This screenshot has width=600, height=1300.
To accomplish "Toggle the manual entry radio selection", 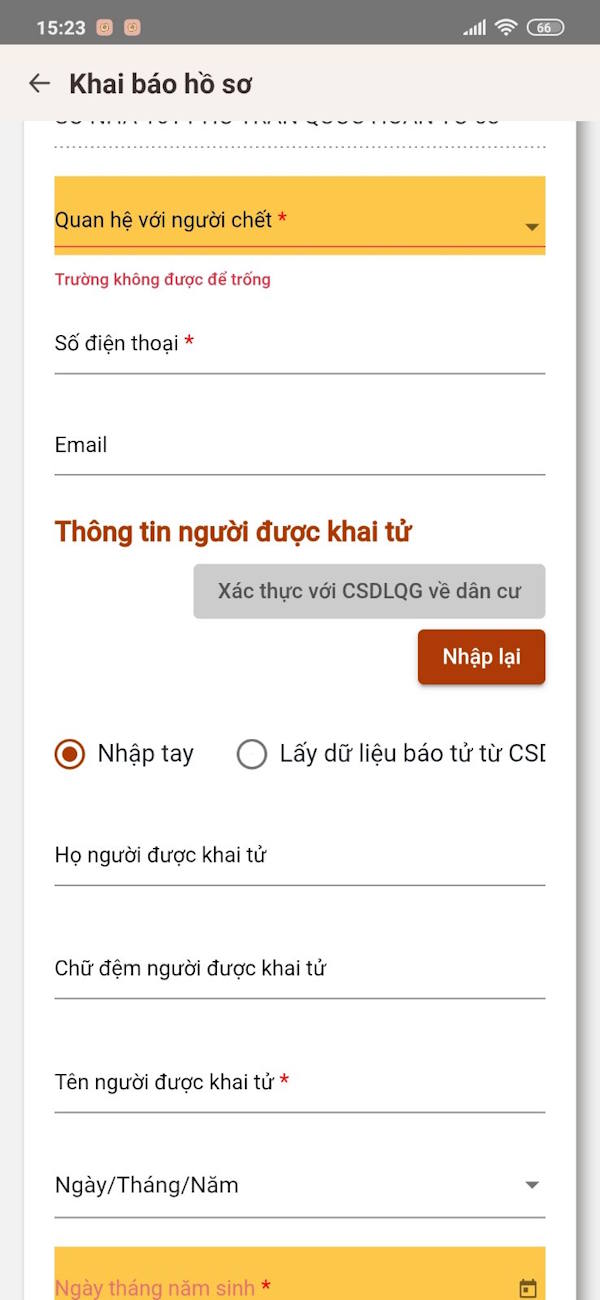I will point(69,754).
